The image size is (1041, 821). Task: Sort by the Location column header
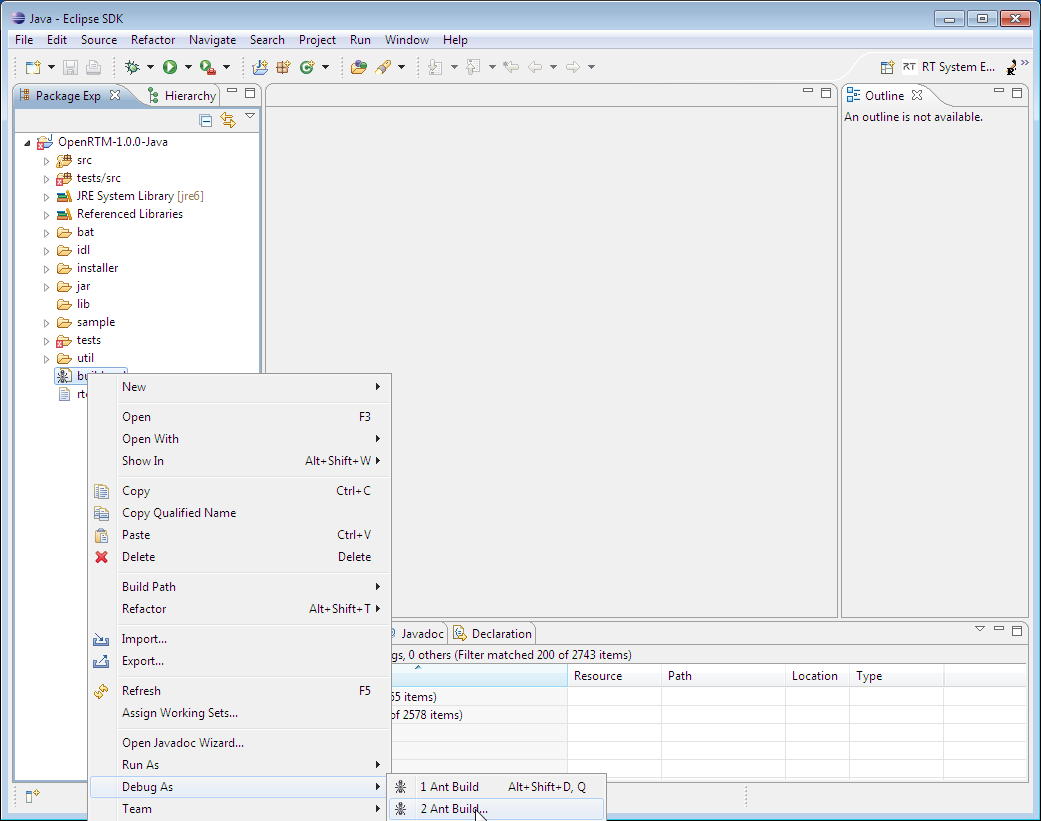pyautogui.click(x=817, y=676)
